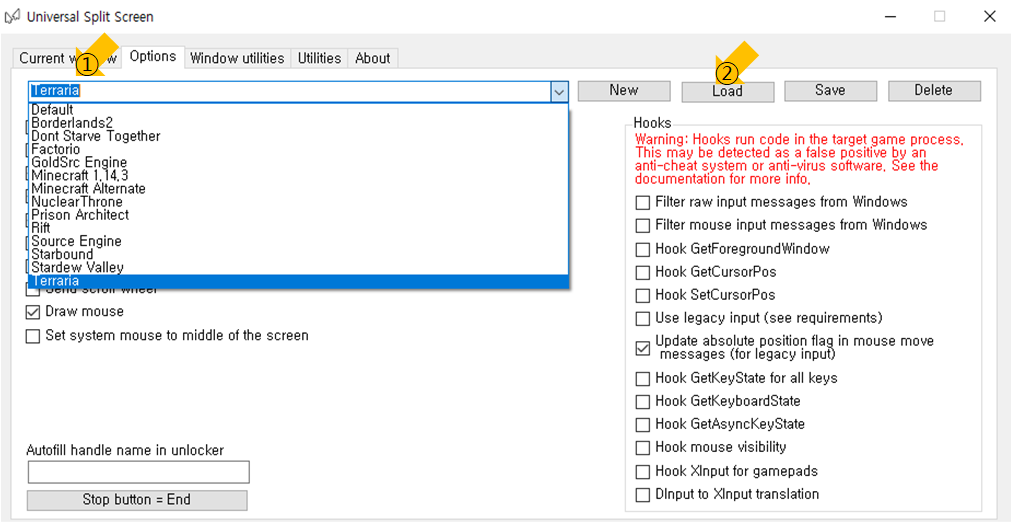Toggle Hook SetCursorPos checkbox
This screenshot has width=1012, height=526.
[643, 296]
